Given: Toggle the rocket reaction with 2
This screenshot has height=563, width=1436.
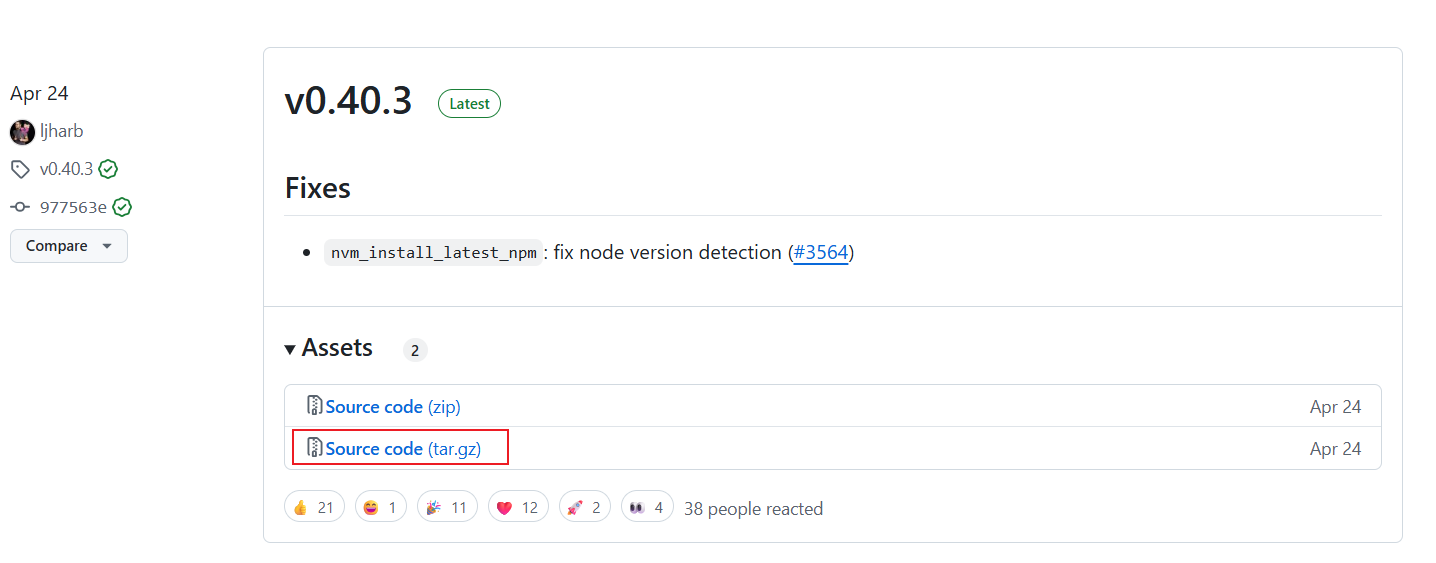Looking at the screenshot, I should pyautogui.click(x=585, y=507).
